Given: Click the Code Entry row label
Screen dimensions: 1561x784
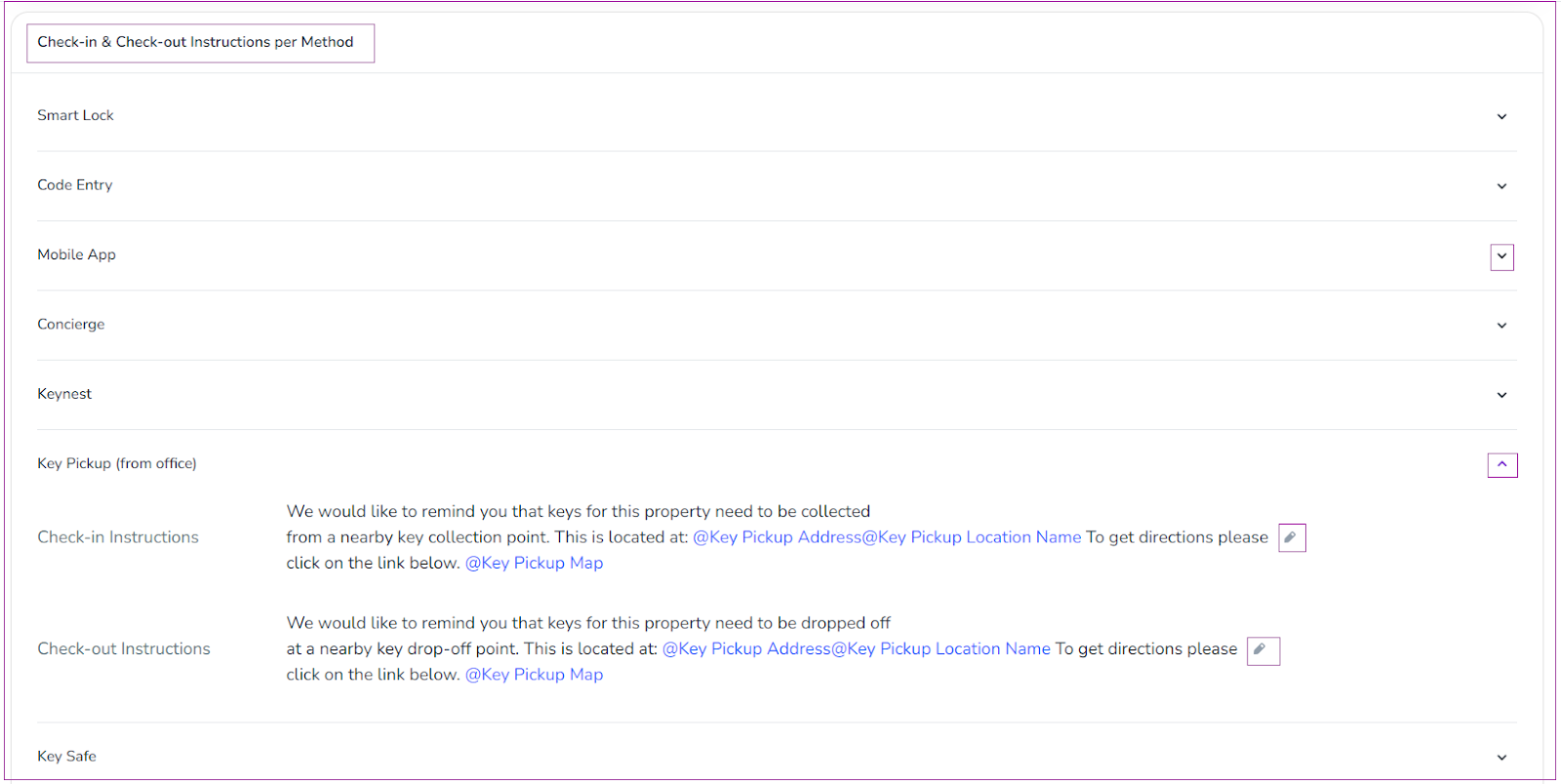Looking at the screenshot, I should click(x=75, y=185).
